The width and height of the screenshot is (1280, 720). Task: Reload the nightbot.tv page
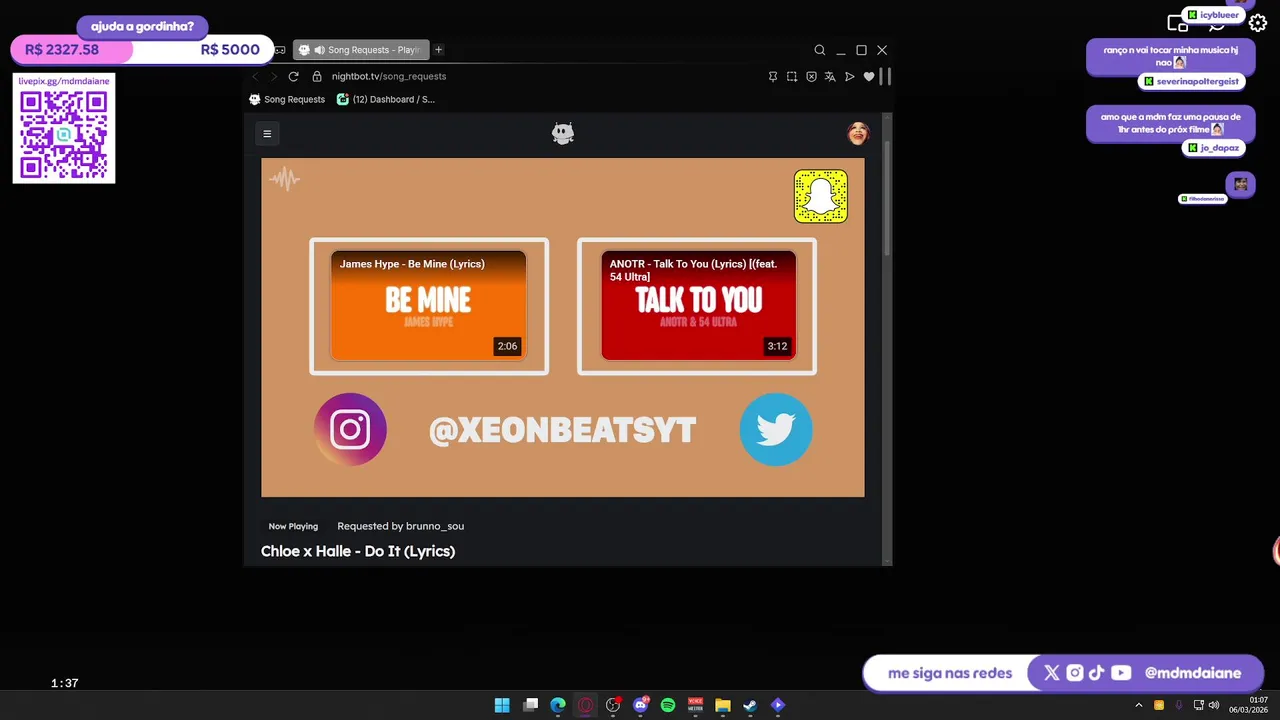point(293,76)
